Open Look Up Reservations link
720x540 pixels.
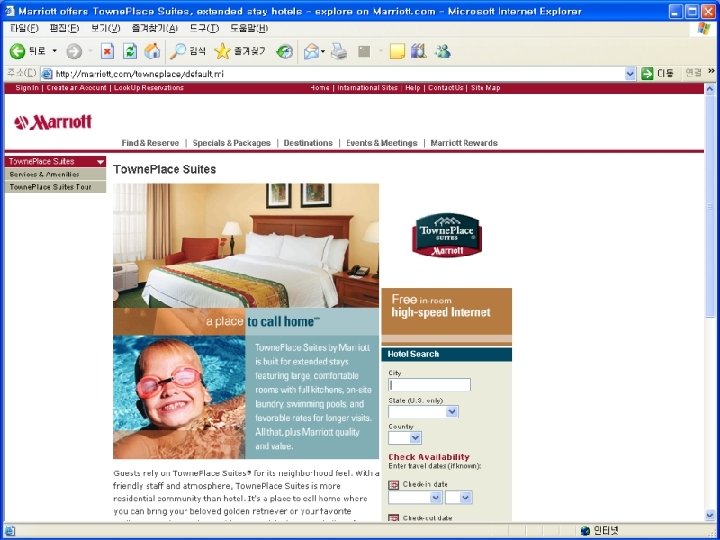pos(149,88)
